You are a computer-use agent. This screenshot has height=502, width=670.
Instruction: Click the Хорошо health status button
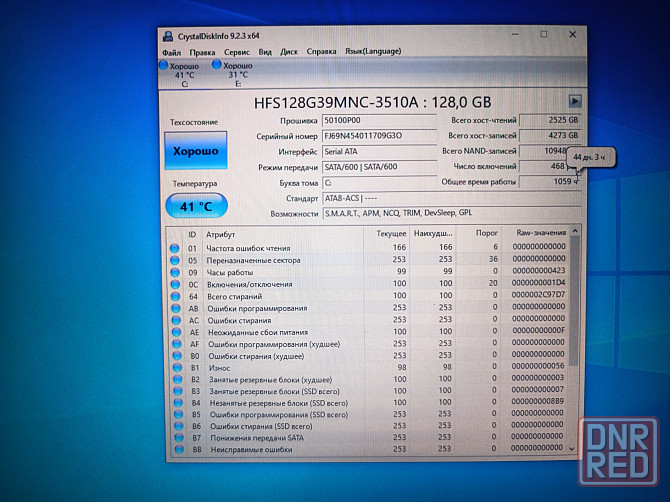pyautogui.click(x=196, y=151)
